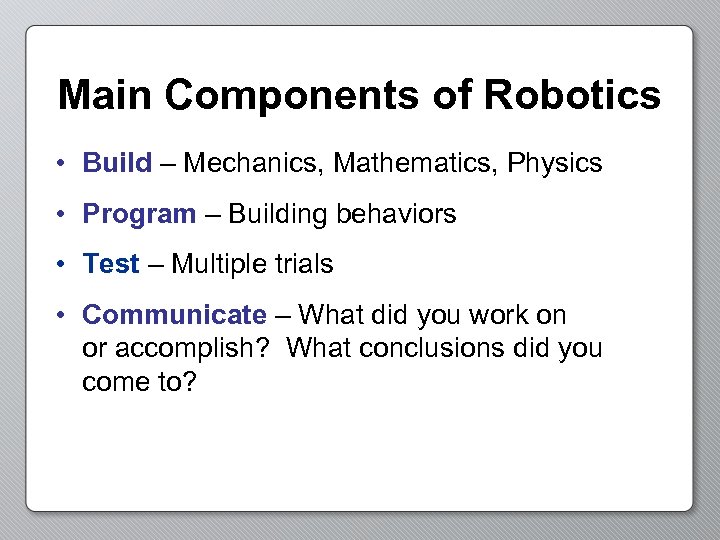The width and height of the screenshot is (720, 540).
Task: Click the text 'come to?' on last line
Action: pos(139,383)
